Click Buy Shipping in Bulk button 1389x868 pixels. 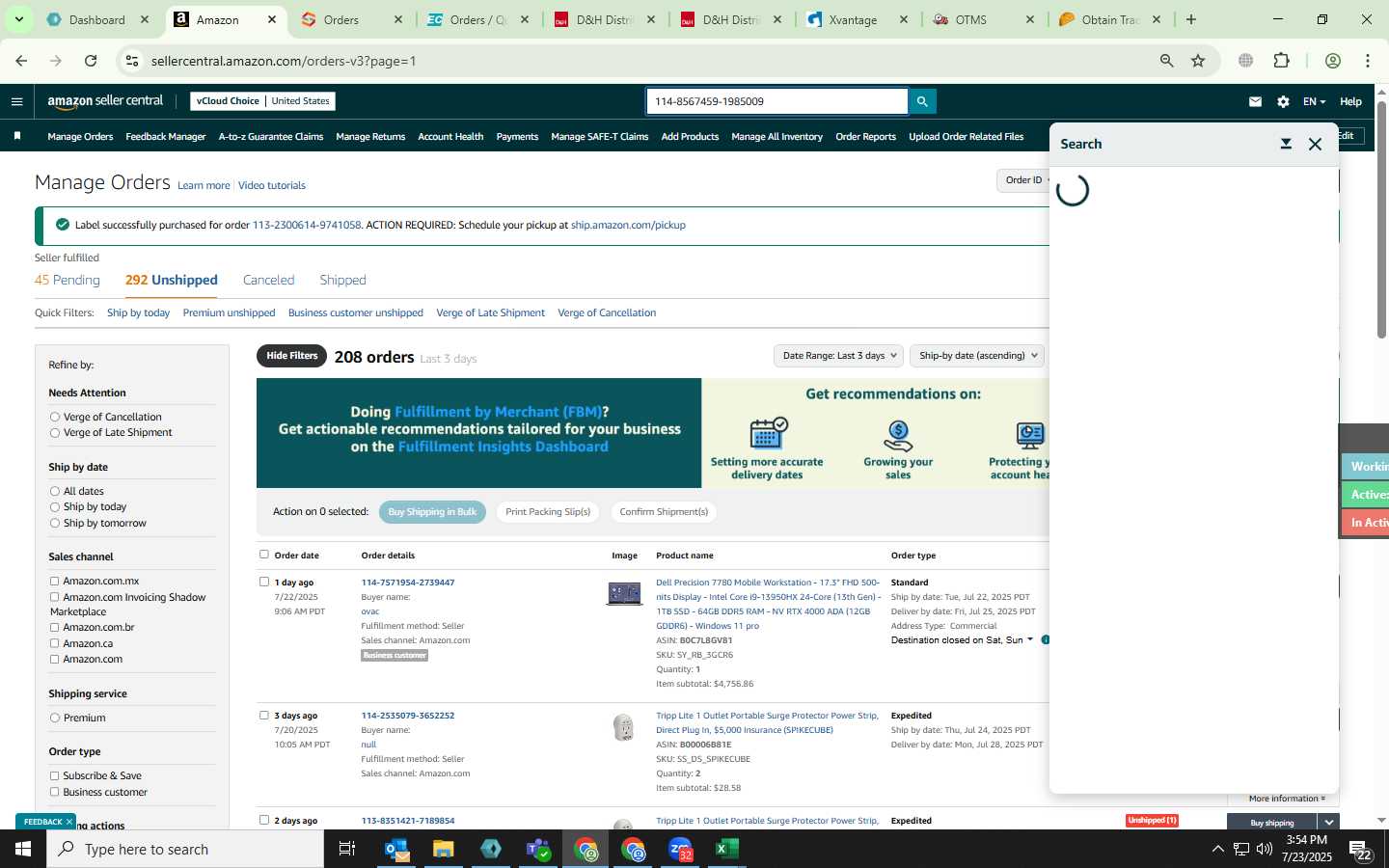tap(432, 512)
